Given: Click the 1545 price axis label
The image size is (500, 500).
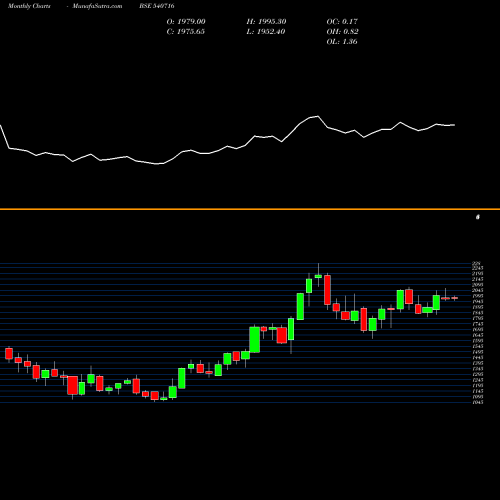Looking at the screenshot, I should click(x=478, y=346).
